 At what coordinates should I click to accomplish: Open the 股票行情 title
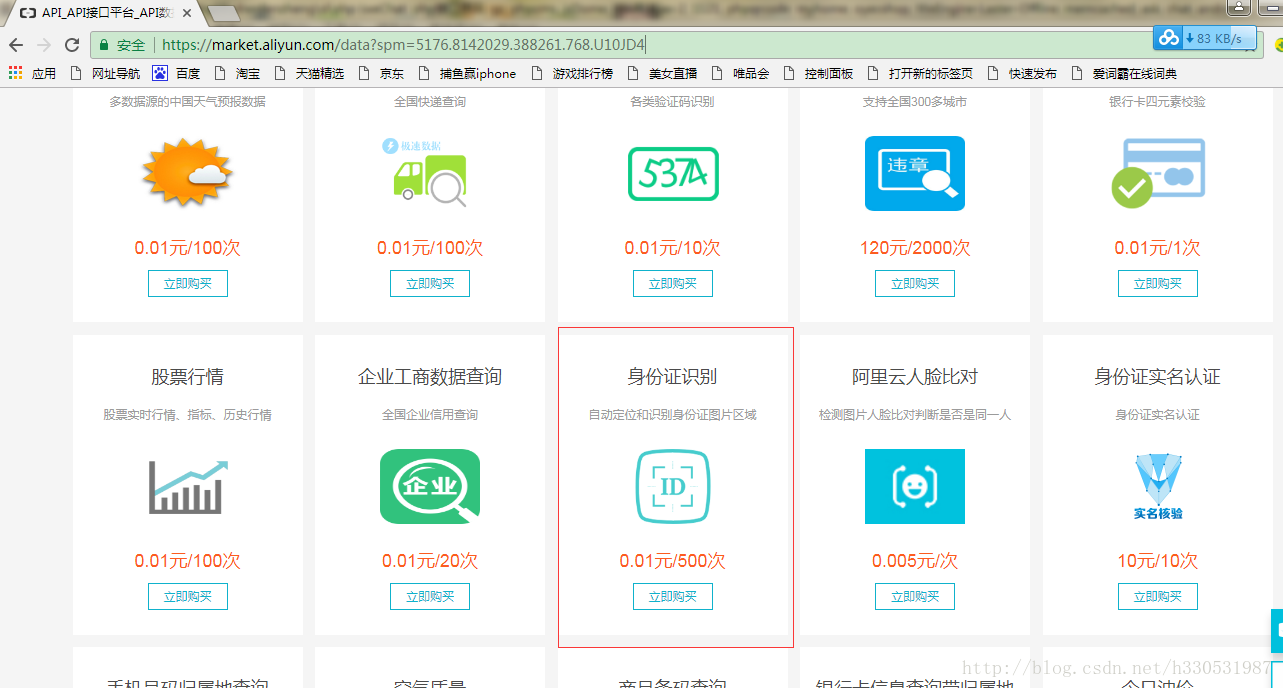pos(188,377)
